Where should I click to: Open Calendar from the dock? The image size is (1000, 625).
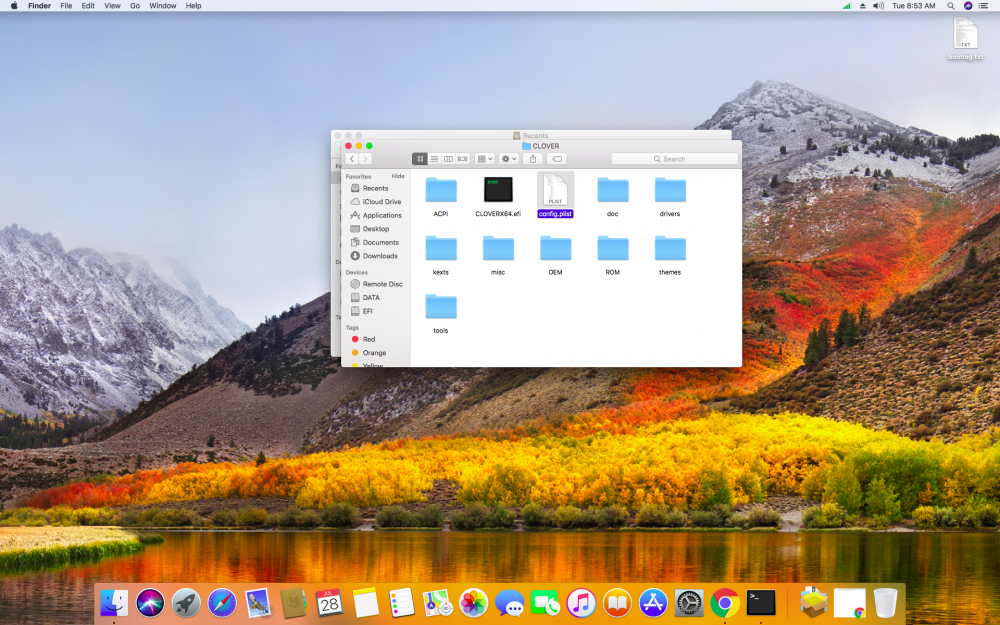330,603
